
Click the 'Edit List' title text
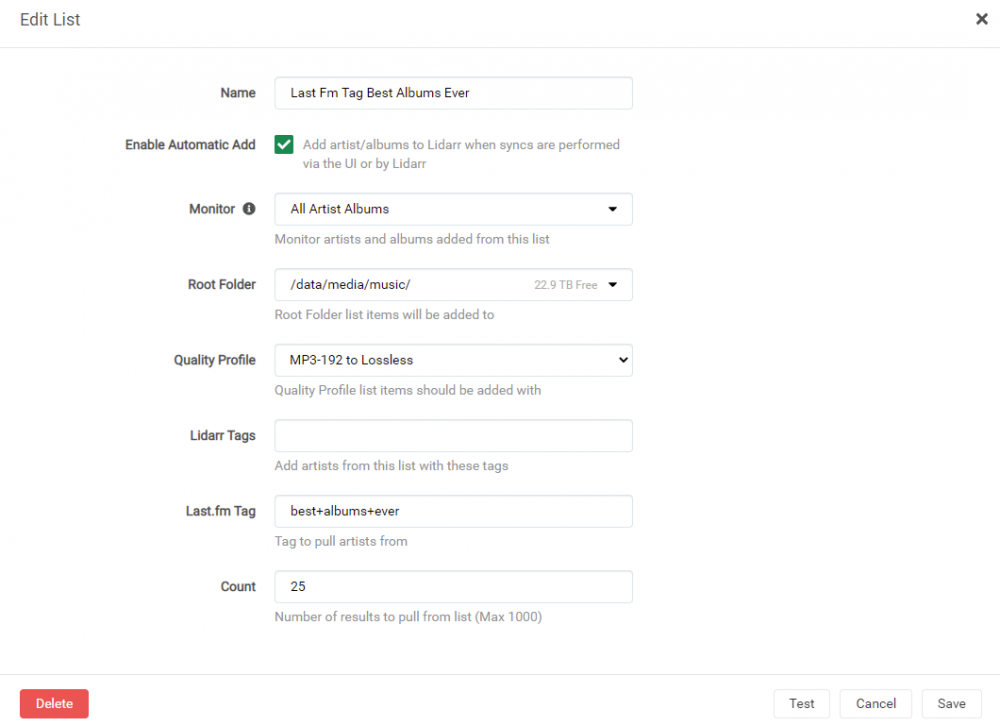[x=50, y=20]
